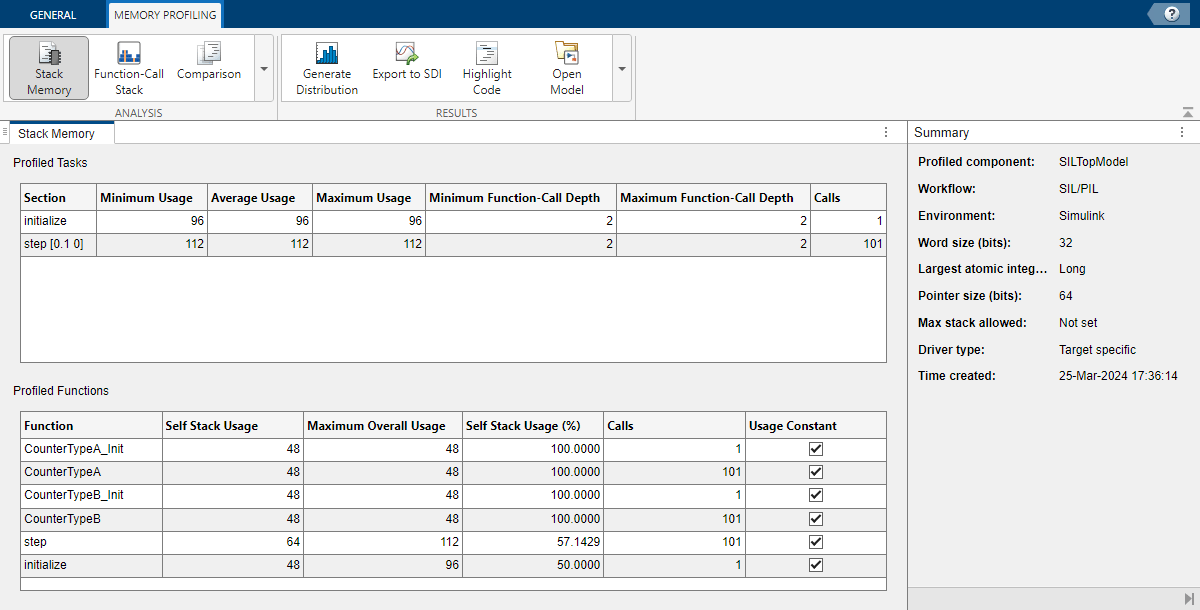Open the Stack Memory panel options menu
This screenshot has height=610, width=1200.
(x=886, y=132)
